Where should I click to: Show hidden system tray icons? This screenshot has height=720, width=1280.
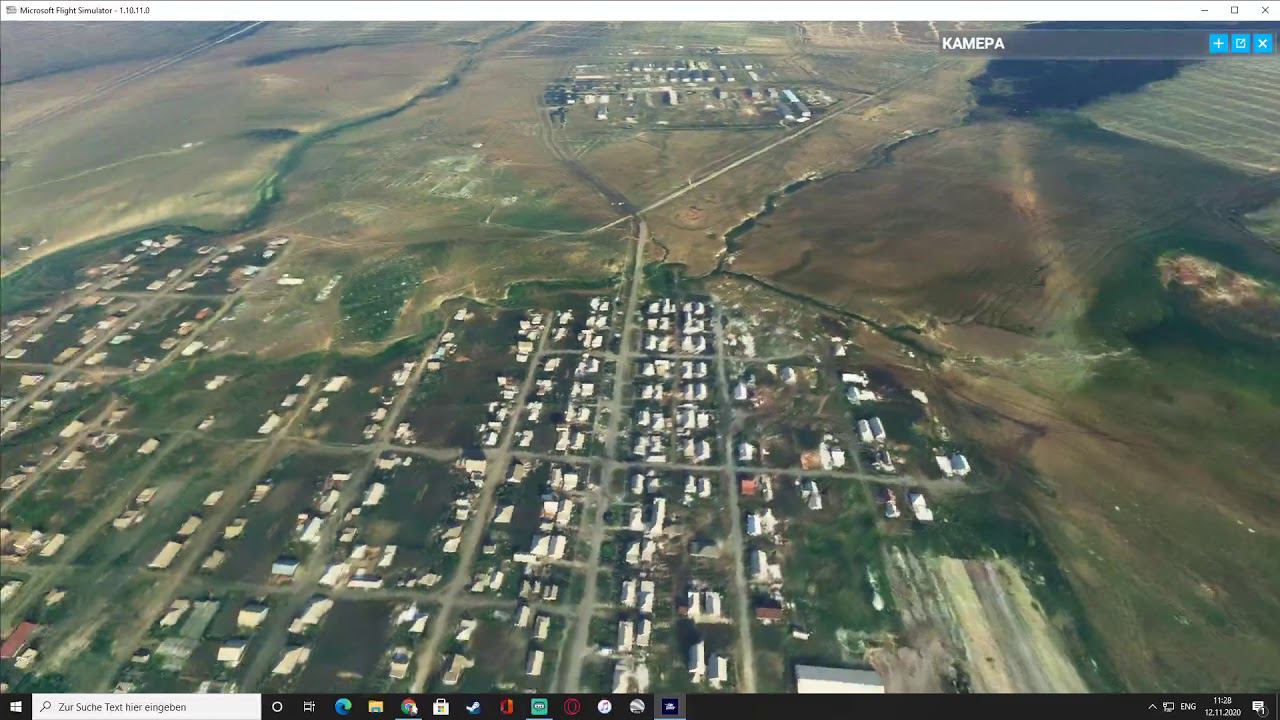tap(1152, 707)
